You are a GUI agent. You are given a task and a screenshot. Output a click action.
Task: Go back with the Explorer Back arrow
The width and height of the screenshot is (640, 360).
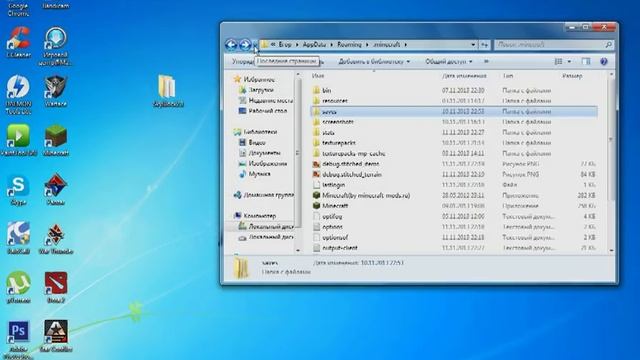coord(231,44)
